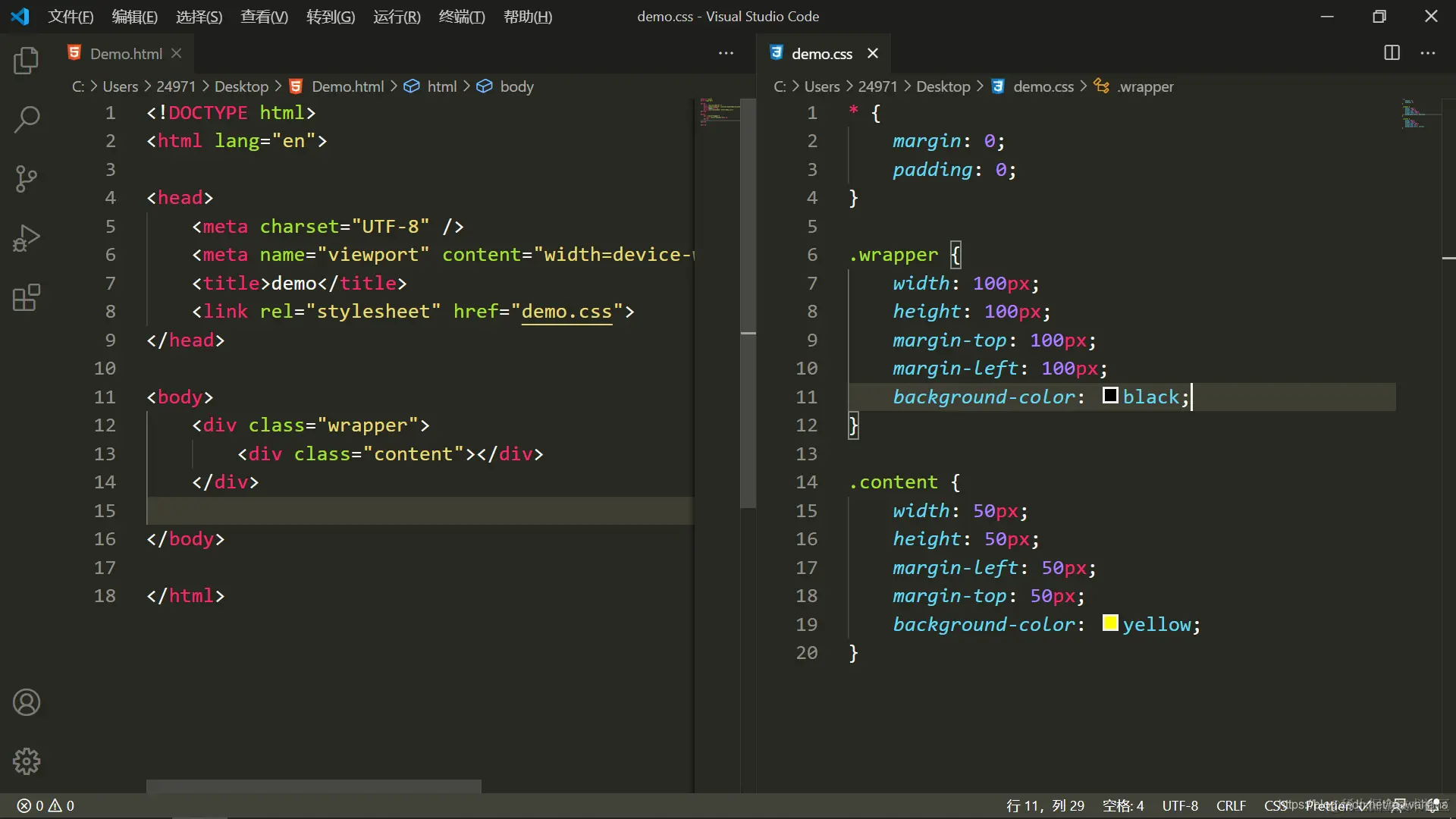1456x819 pixels.
Task: Open the Run and Debug view
Action: [27, 238]
